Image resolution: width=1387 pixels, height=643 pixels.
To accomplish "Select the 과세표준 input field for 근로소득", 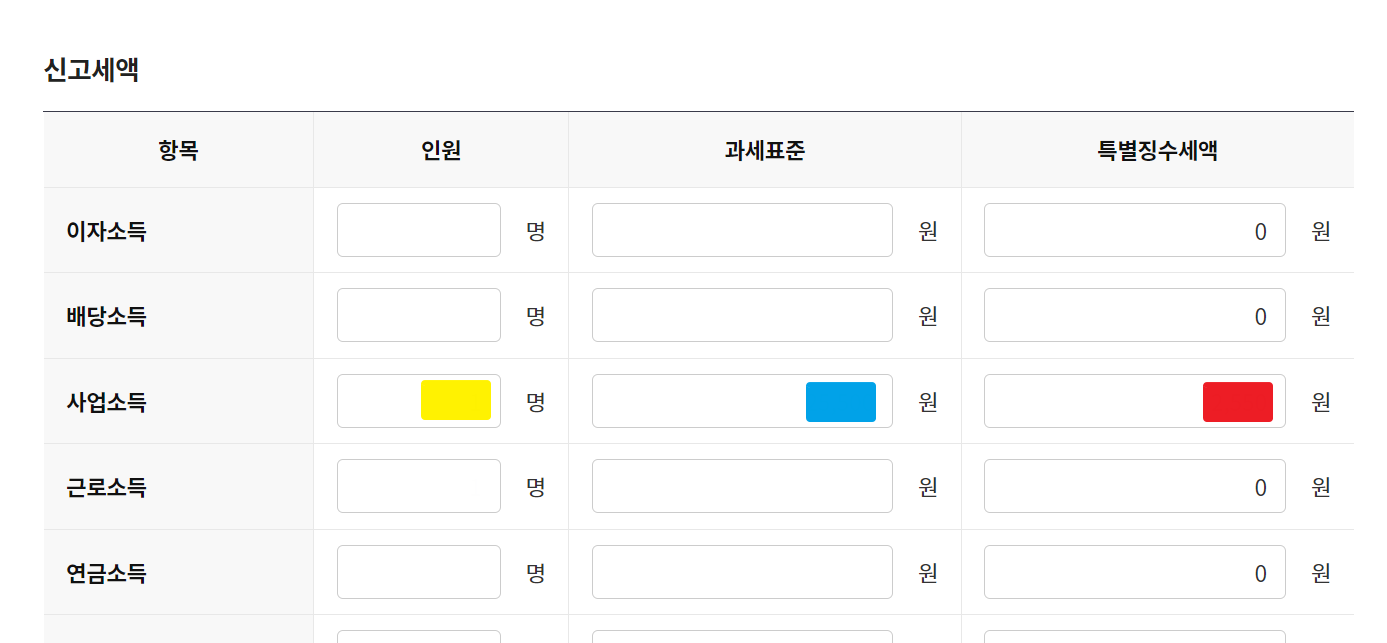I will tap(741, 485).
